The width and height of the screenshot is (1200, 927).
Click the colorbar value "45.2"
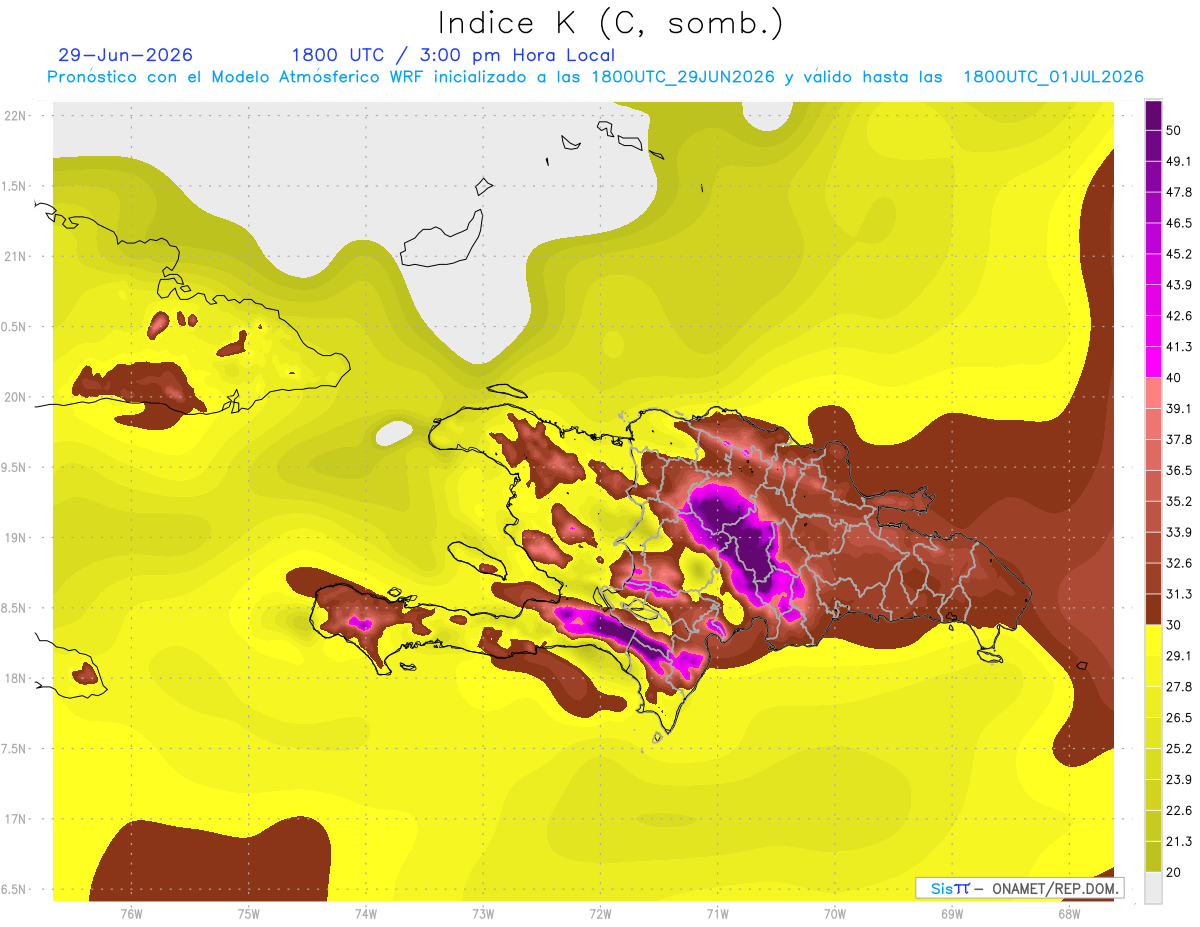coord(1179,255)
